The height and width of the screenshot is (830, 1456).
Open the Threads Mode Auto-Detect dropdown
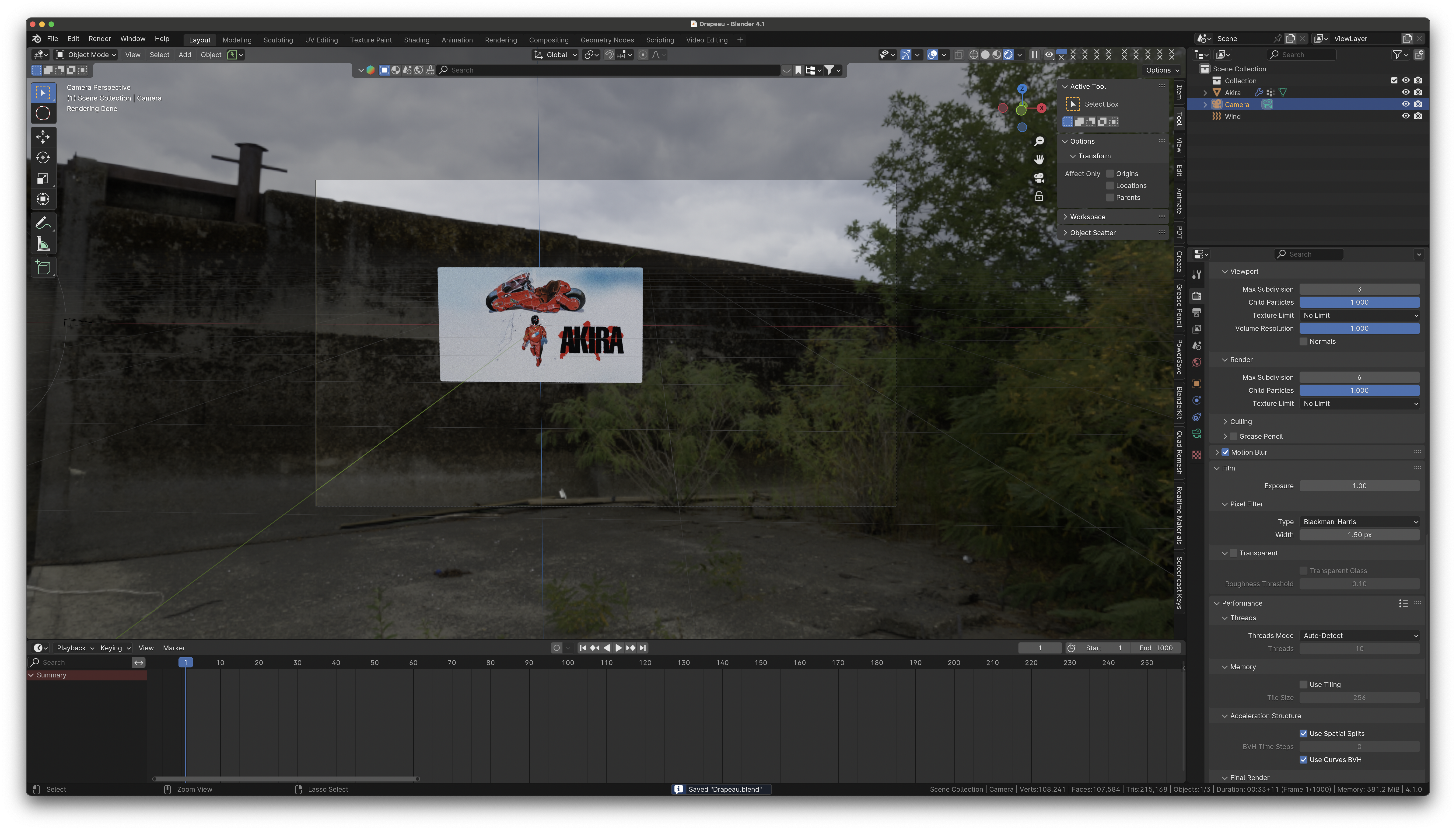coord(1360,636)
